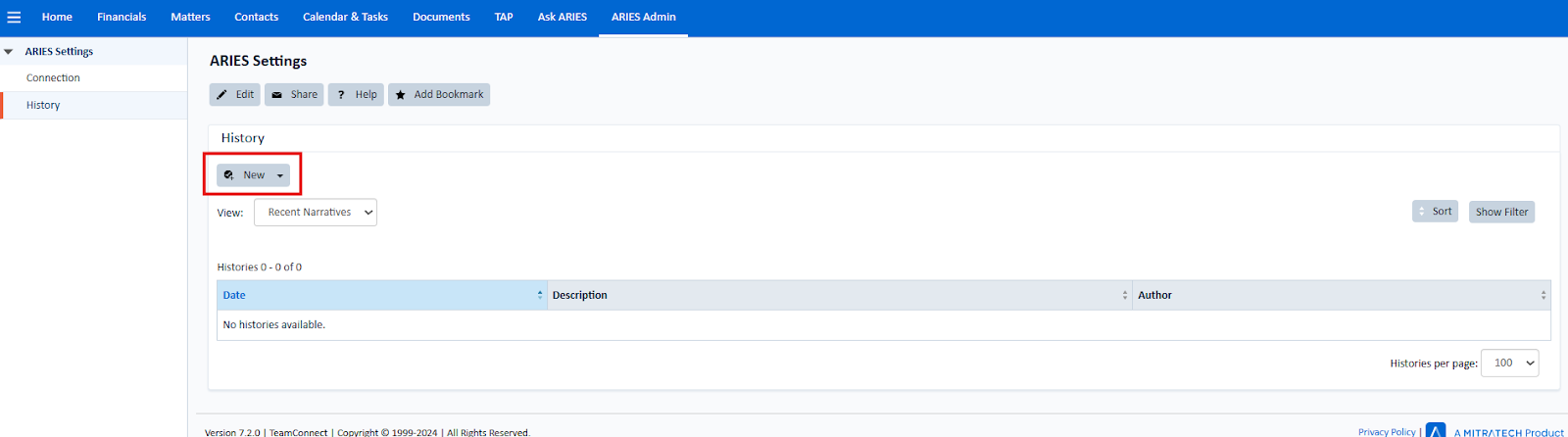
Task: Open Help for this page
Action: click(x=356, y=94)
